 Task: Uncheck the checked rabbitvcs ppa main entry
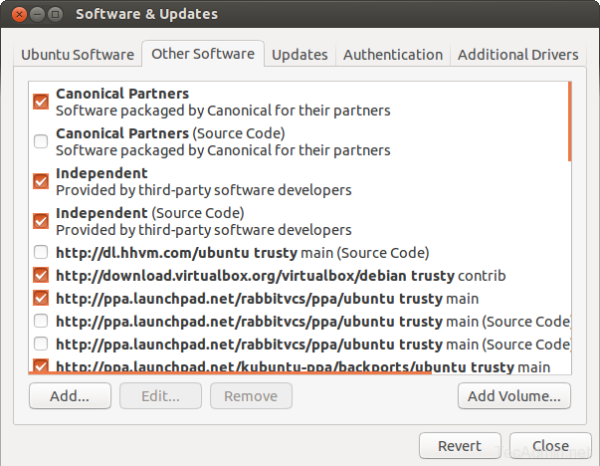[41, 298]
